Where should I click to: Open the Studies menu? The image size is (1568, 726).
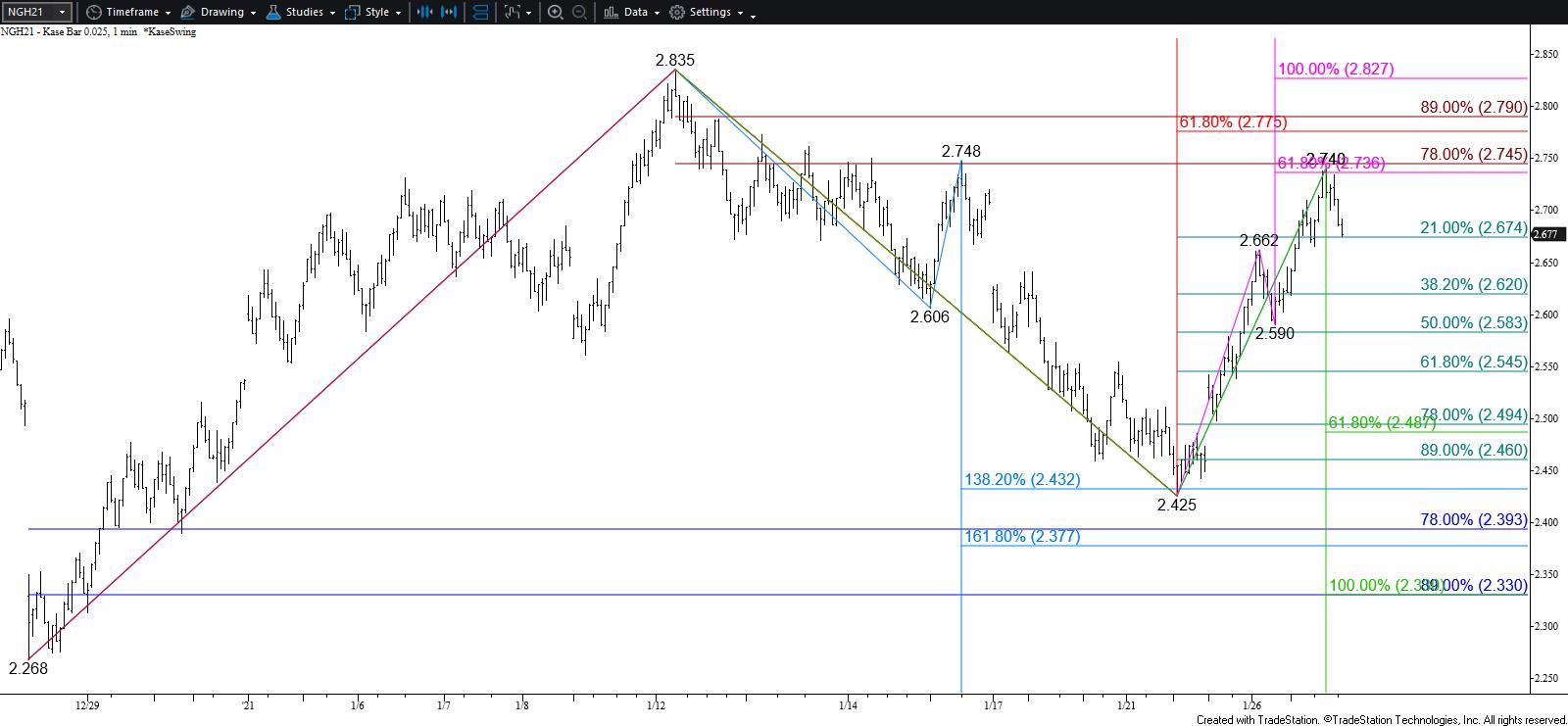[x=305, y=13]
